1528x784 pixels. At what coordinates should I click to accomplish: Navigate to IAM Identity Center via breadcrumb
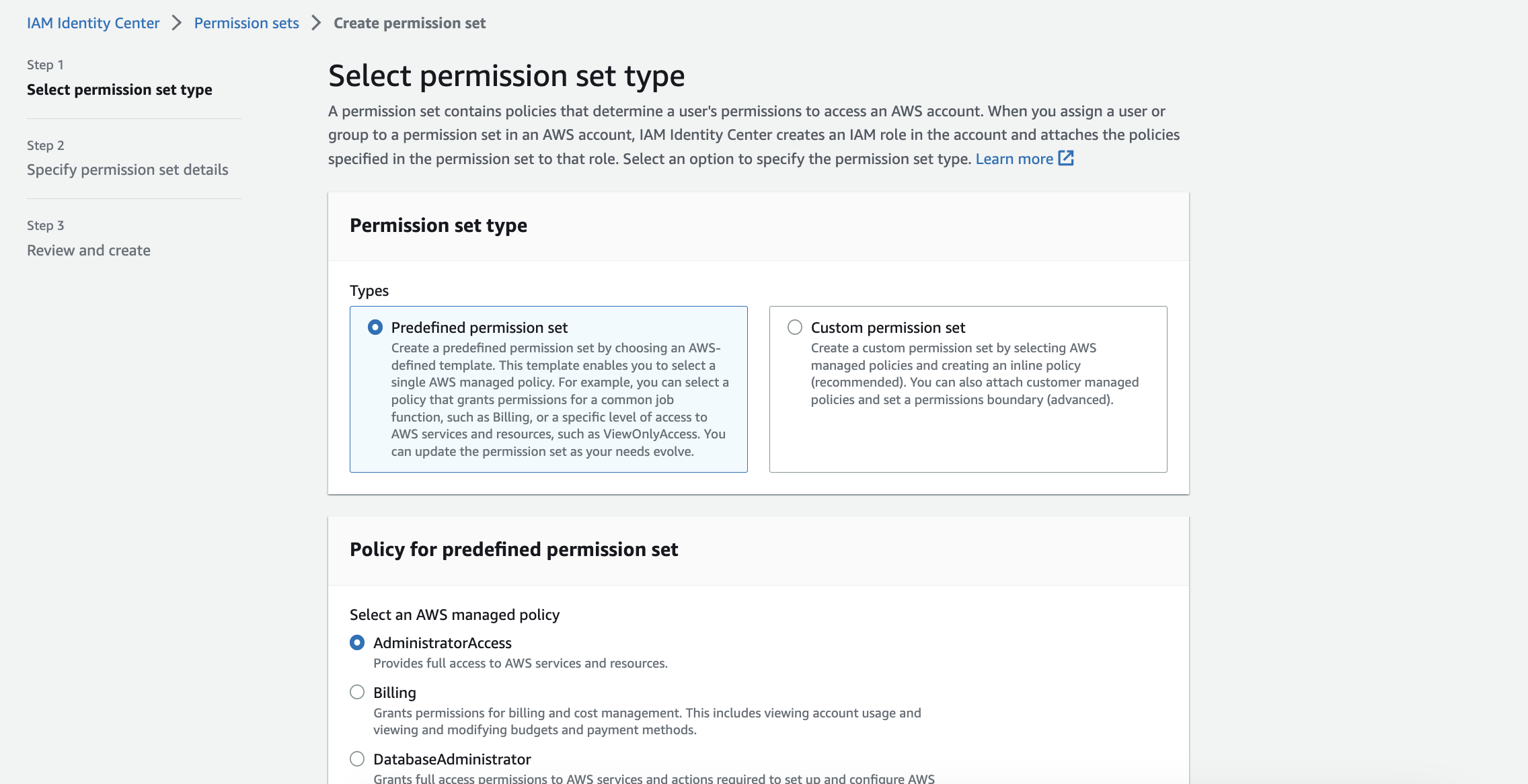(93, 22)
